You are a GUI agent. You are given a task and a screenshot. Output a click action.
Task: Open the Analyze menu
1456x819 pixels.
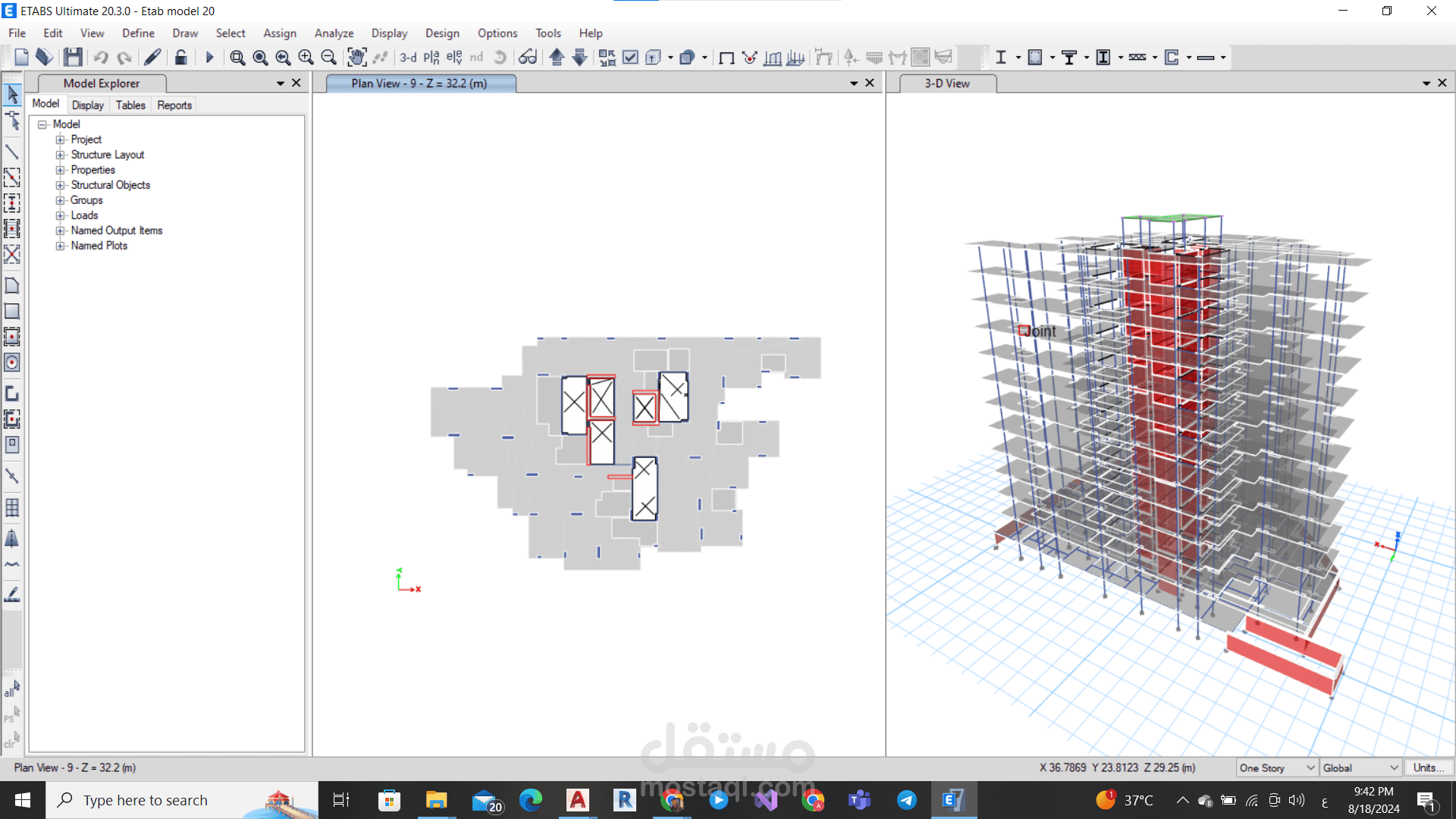(334, 33)
